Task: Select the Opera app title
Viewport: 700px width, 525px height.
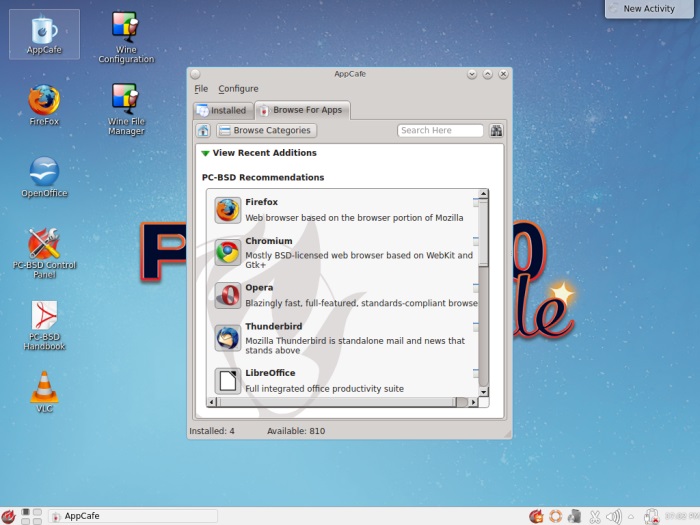Action: 259,288
